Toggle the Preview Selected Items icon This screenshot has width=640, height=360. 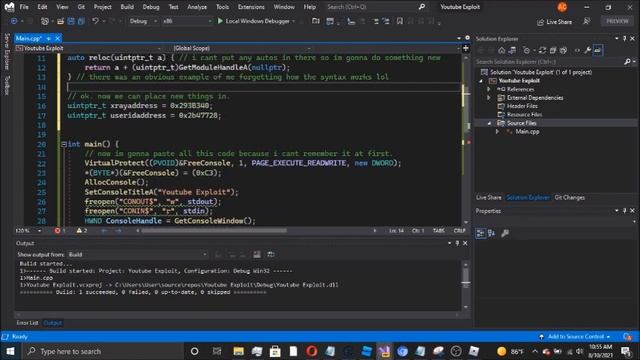(598, 50)
